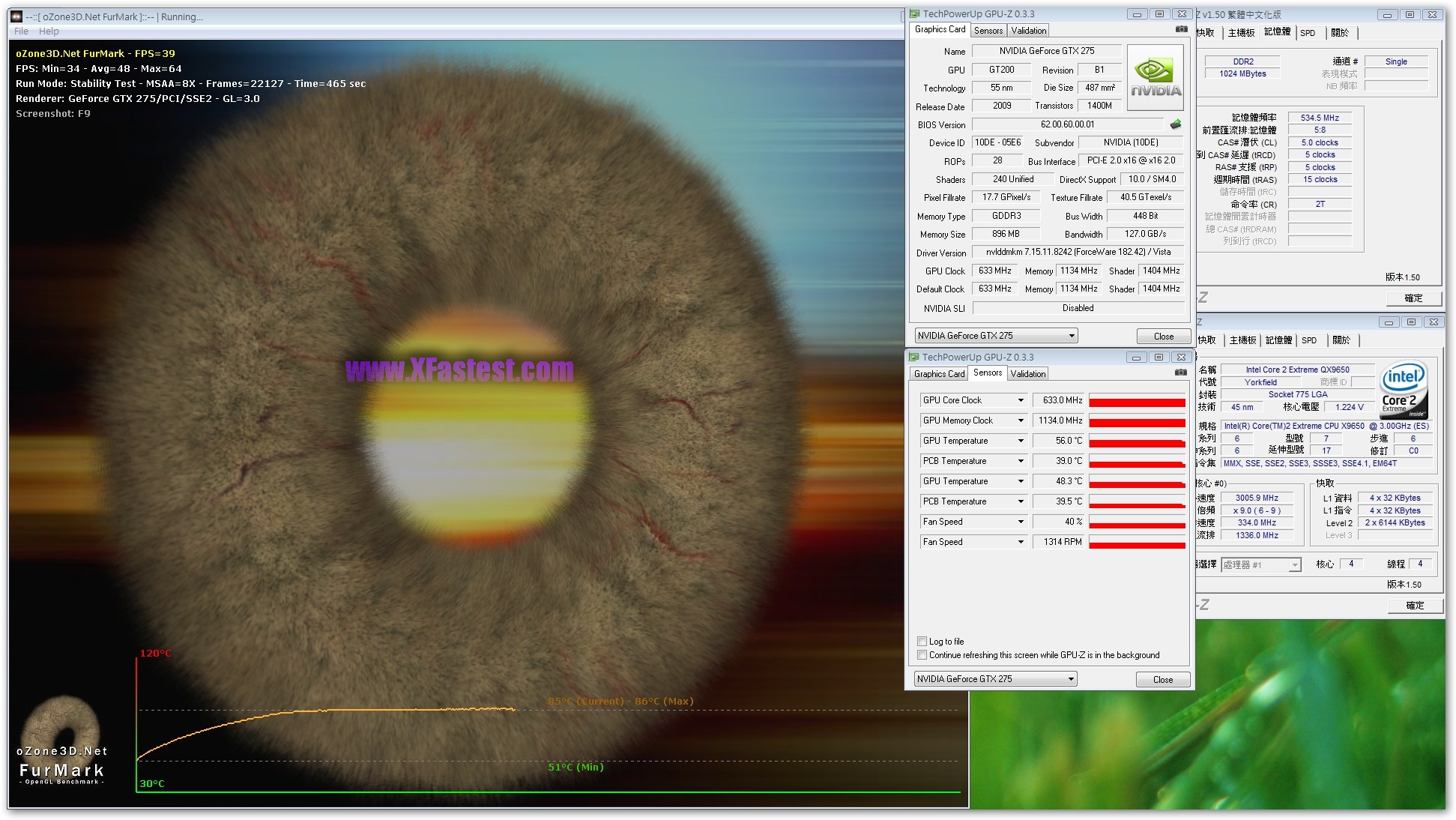Click the 確定 button in memory CPU-Z window
The image size is (1456, 820).
1413,298
